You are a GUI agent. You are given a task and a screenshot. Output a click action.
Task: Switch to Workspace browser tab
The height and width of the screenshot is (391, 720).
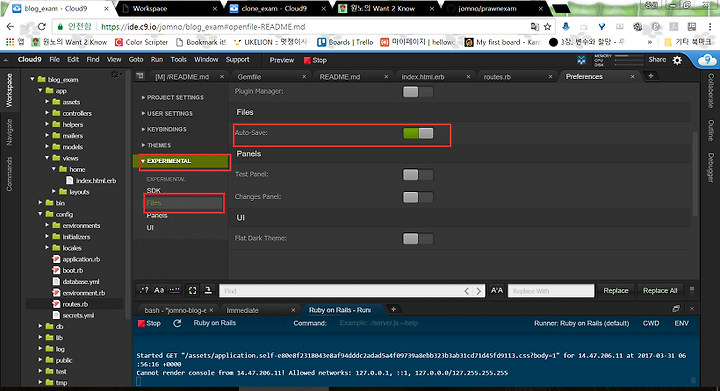coord(167,8)
